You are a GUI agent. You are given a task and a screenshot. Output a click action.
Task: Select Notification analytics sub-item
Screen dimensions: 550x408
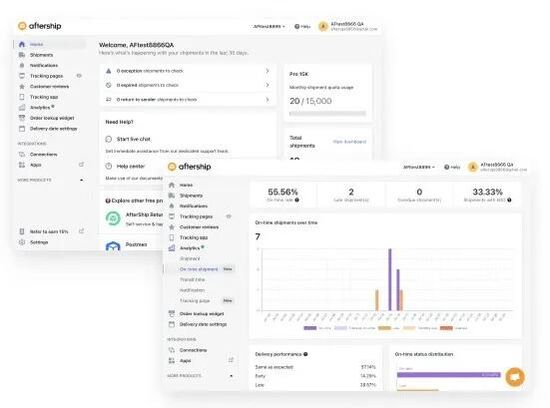pyautogui.click(x=192, y=290)
